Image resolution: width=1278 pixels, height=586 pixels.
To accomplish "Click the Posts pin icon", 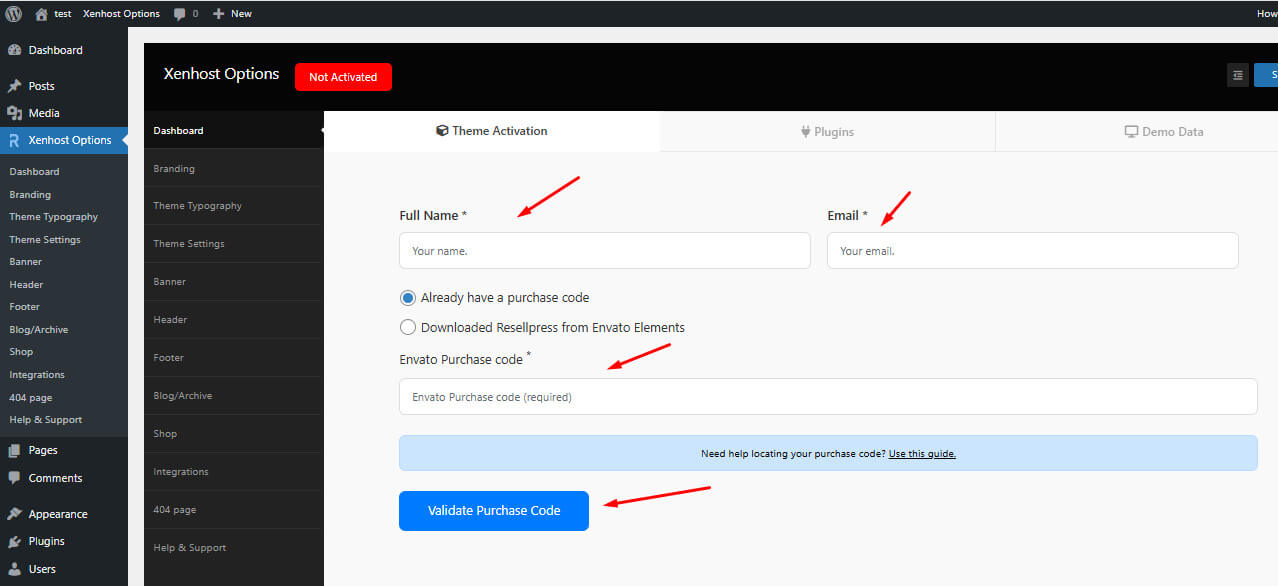I will point(14,86).
